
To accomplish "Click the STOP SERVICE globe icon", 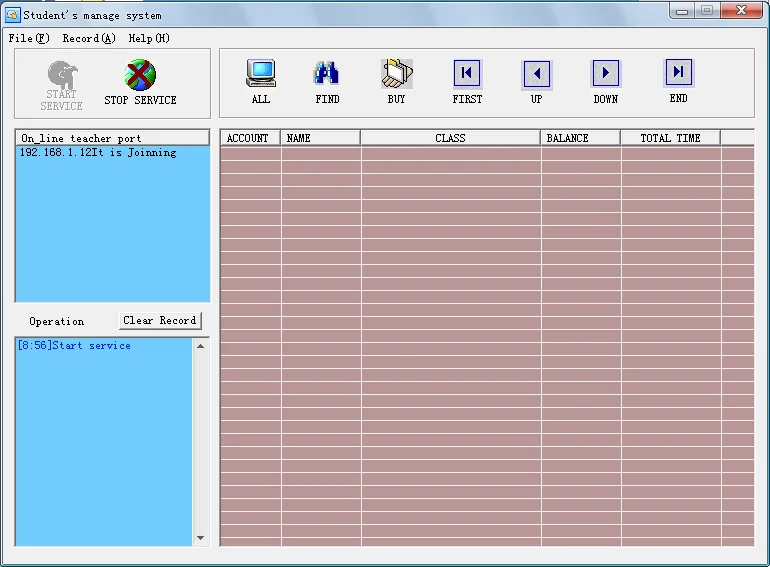I will (x=140, y=76).
